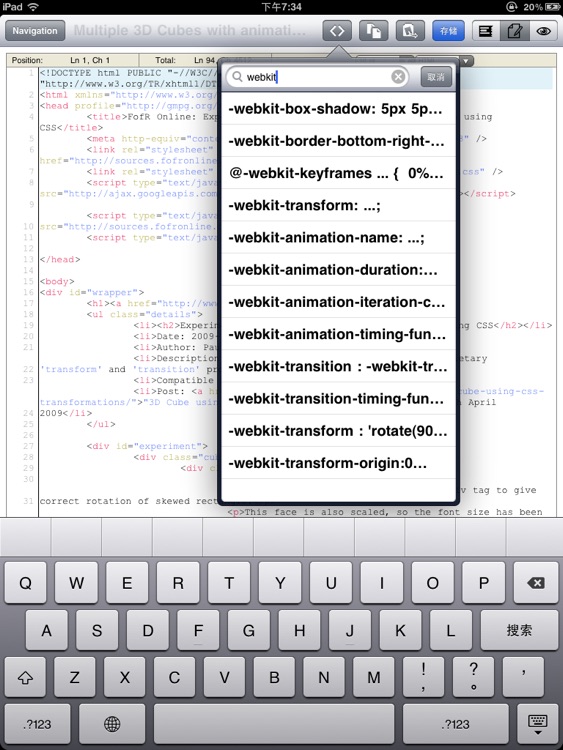563x750 pixels.
Task: Choose the -webkit-animation-name snippet
Action: tap(338, 237)
